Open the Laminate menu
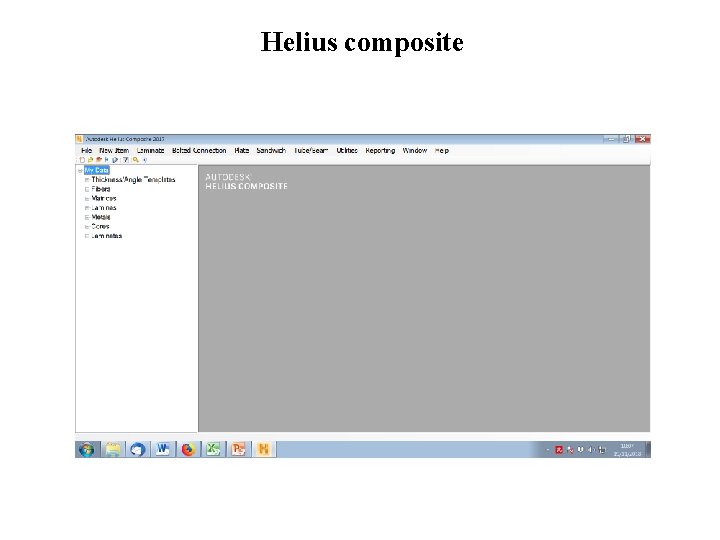Viewport: 720px width, 540px height. (150, 151)
